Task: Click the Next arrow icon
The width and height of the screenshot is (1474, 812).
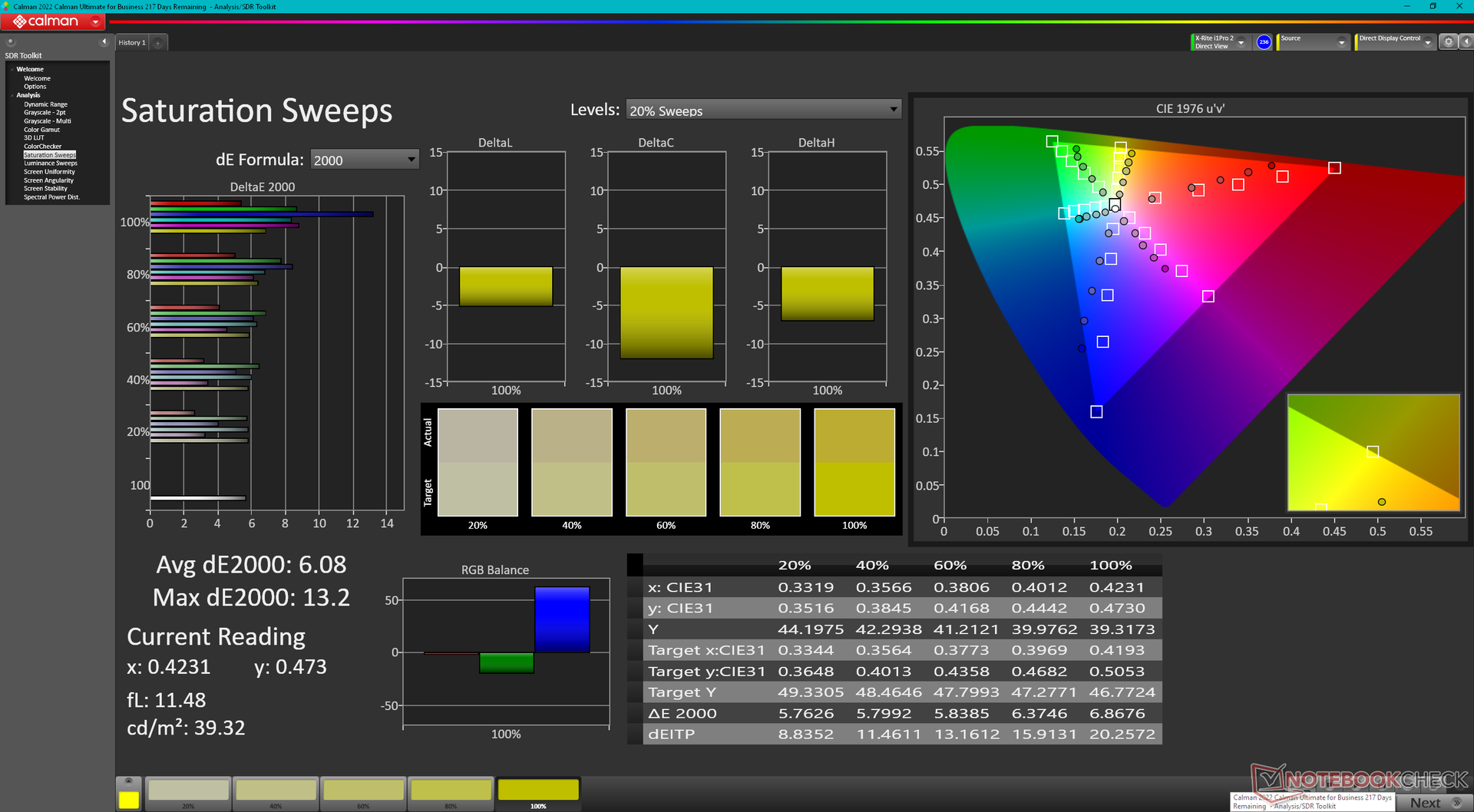Action: point(1456,803)
